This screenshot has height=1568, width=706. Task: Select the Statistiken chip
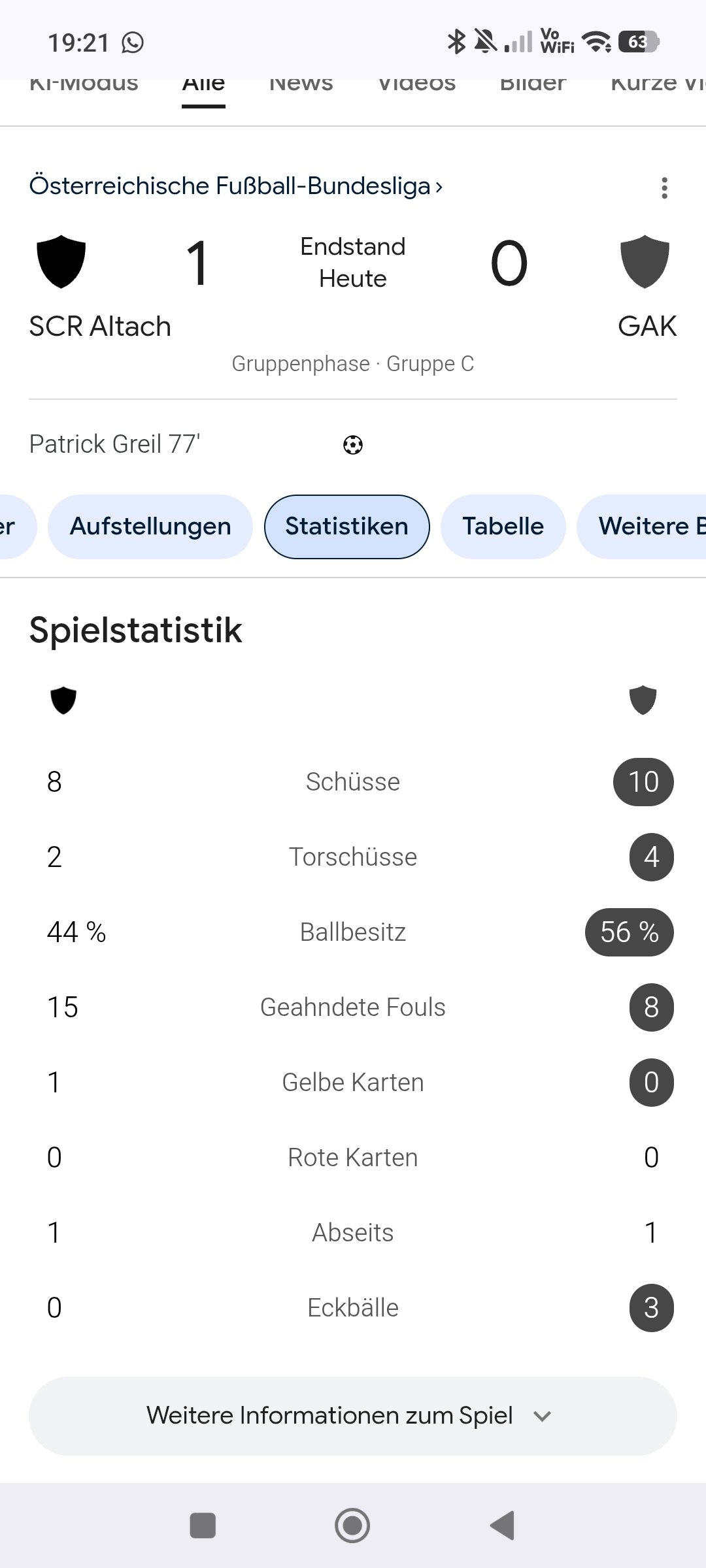tap(346, 527)
